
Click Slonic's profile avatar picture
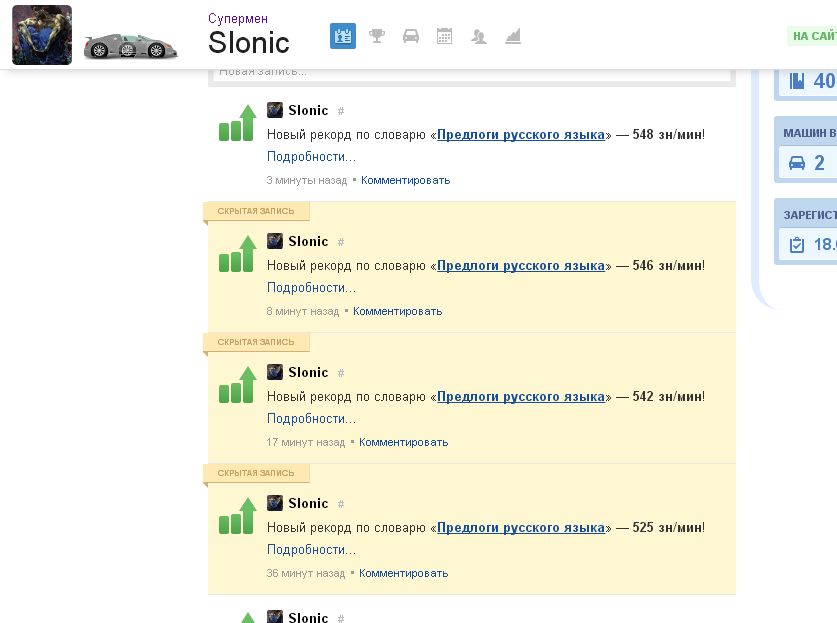[42, 35]
